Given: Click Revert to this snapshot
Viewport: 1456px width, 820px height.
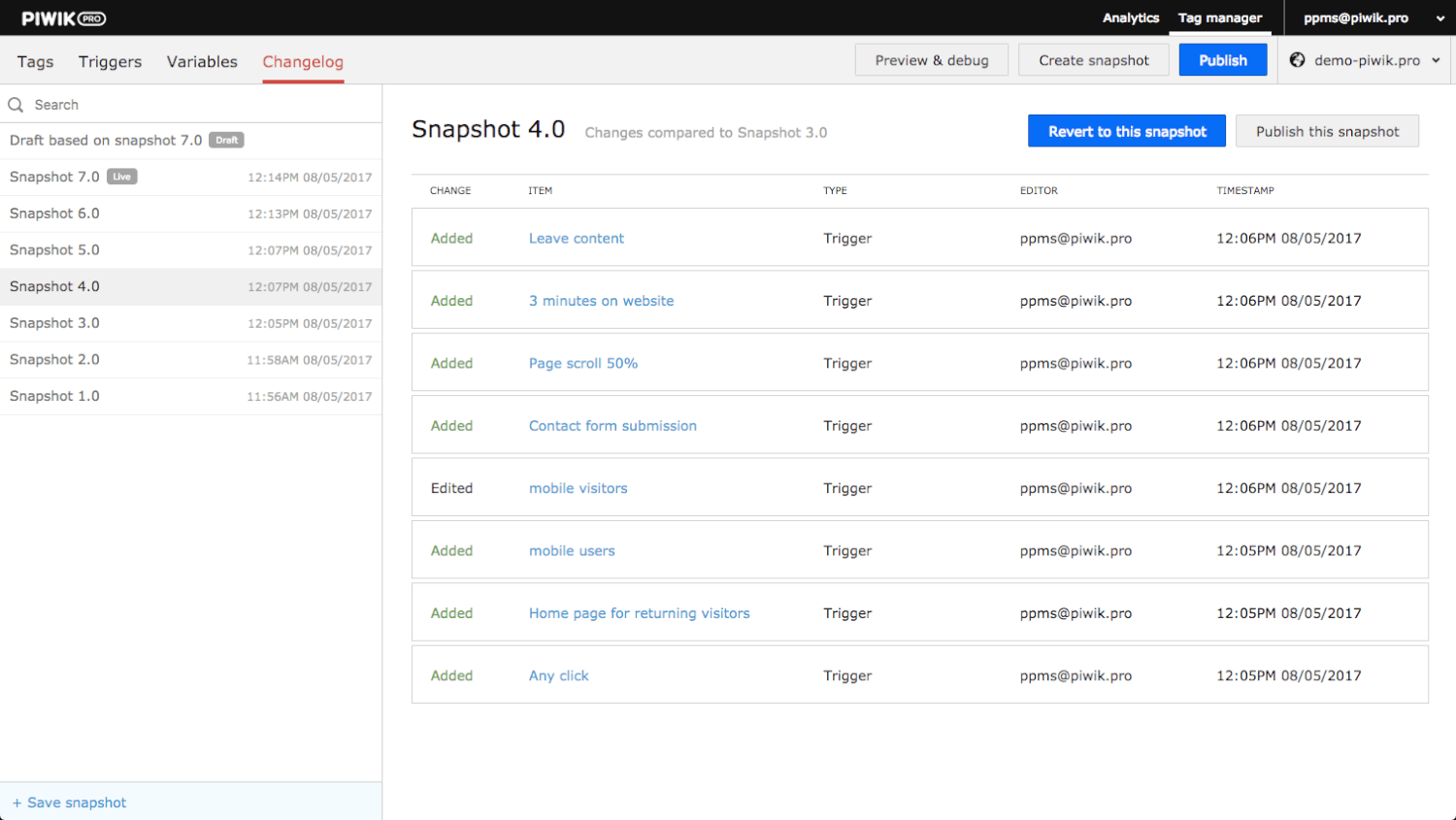Looking at the screenshot, I should (1127, 131).
